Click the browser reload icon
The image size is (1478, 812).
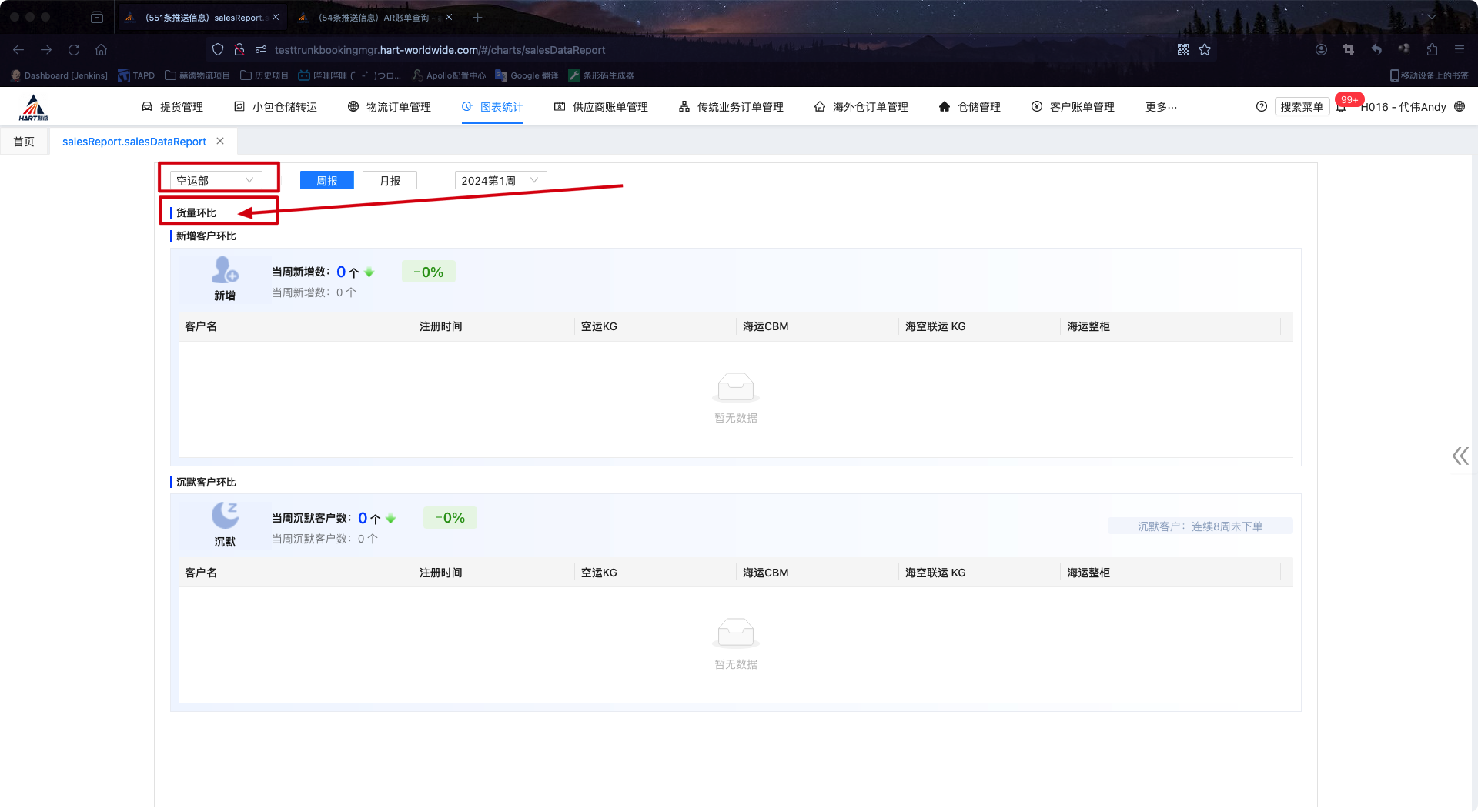coord(74,50)
